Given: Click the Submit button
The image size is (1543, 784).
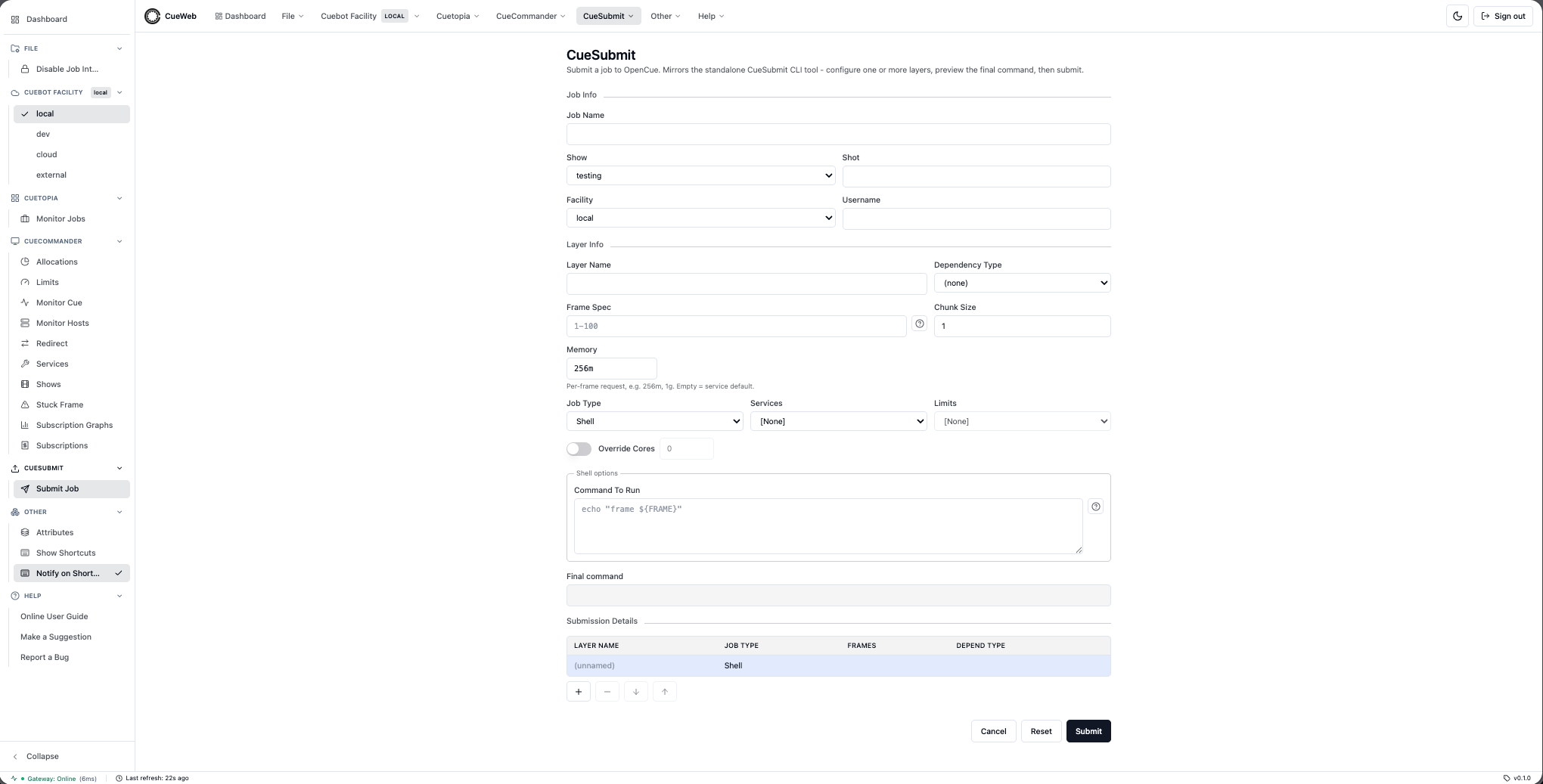Looking at the screenshot, I should click(x=1088, y=731).
